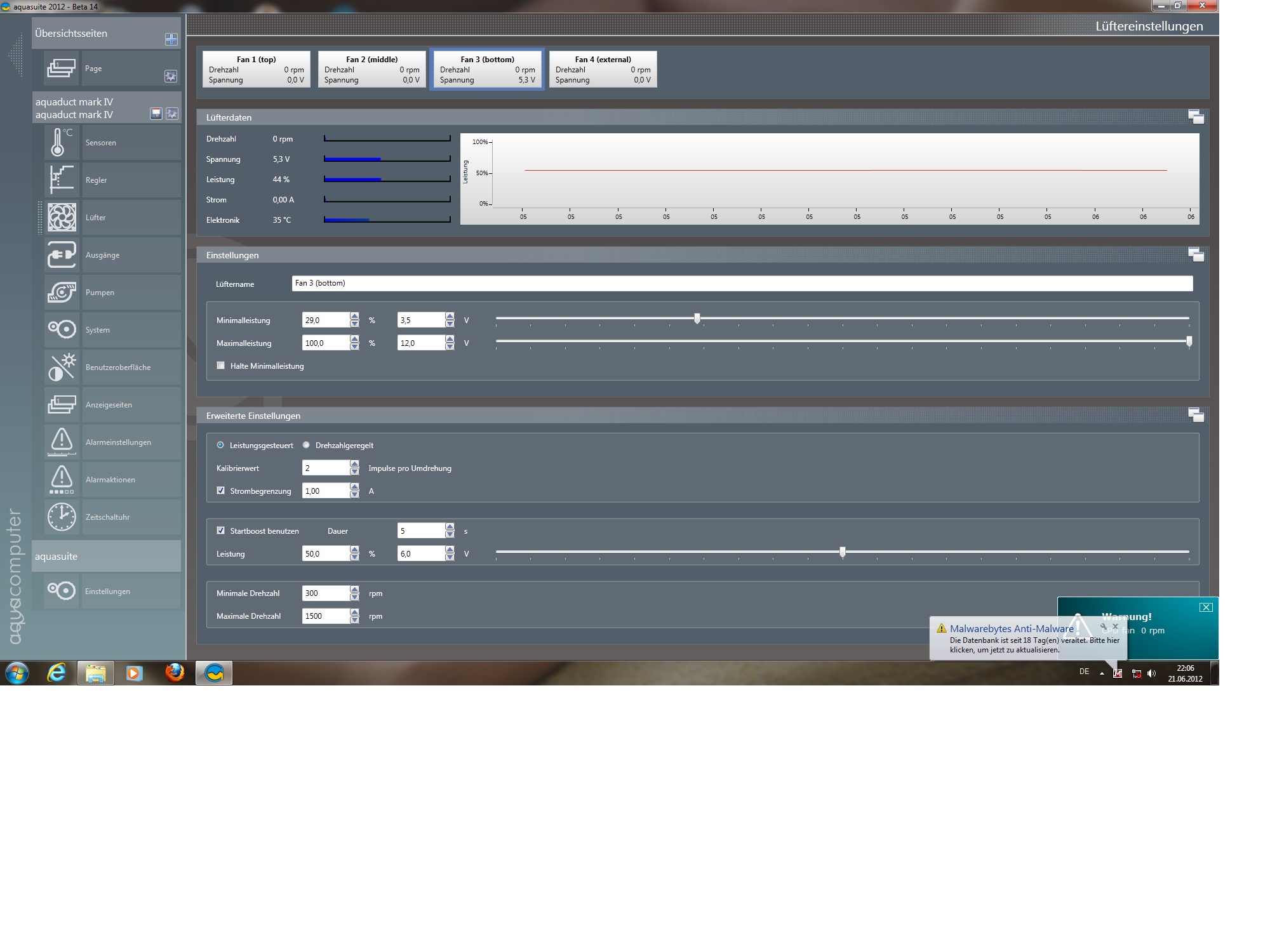Collapse the Lüfterdaten panel
The height and width of the screenshot is (952, 1270).
click(1196, 117)
